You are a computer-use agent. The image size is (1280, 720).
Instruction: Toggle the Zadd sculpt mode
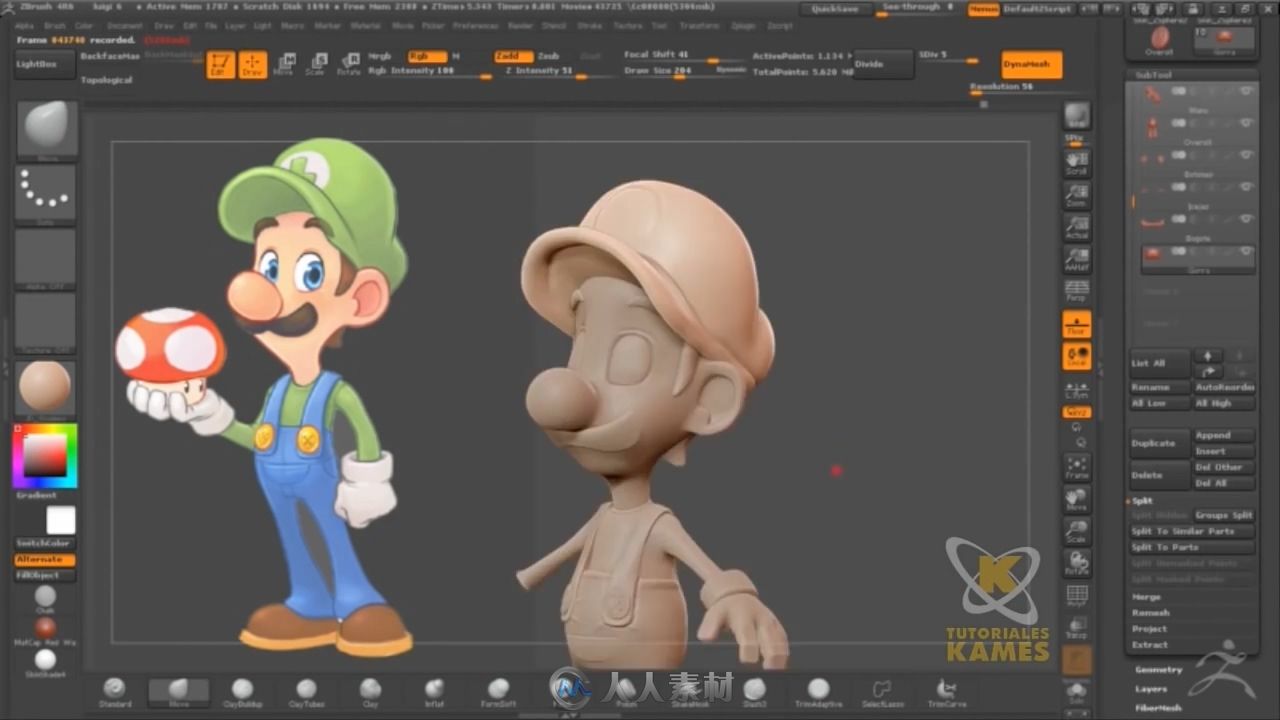513,57
